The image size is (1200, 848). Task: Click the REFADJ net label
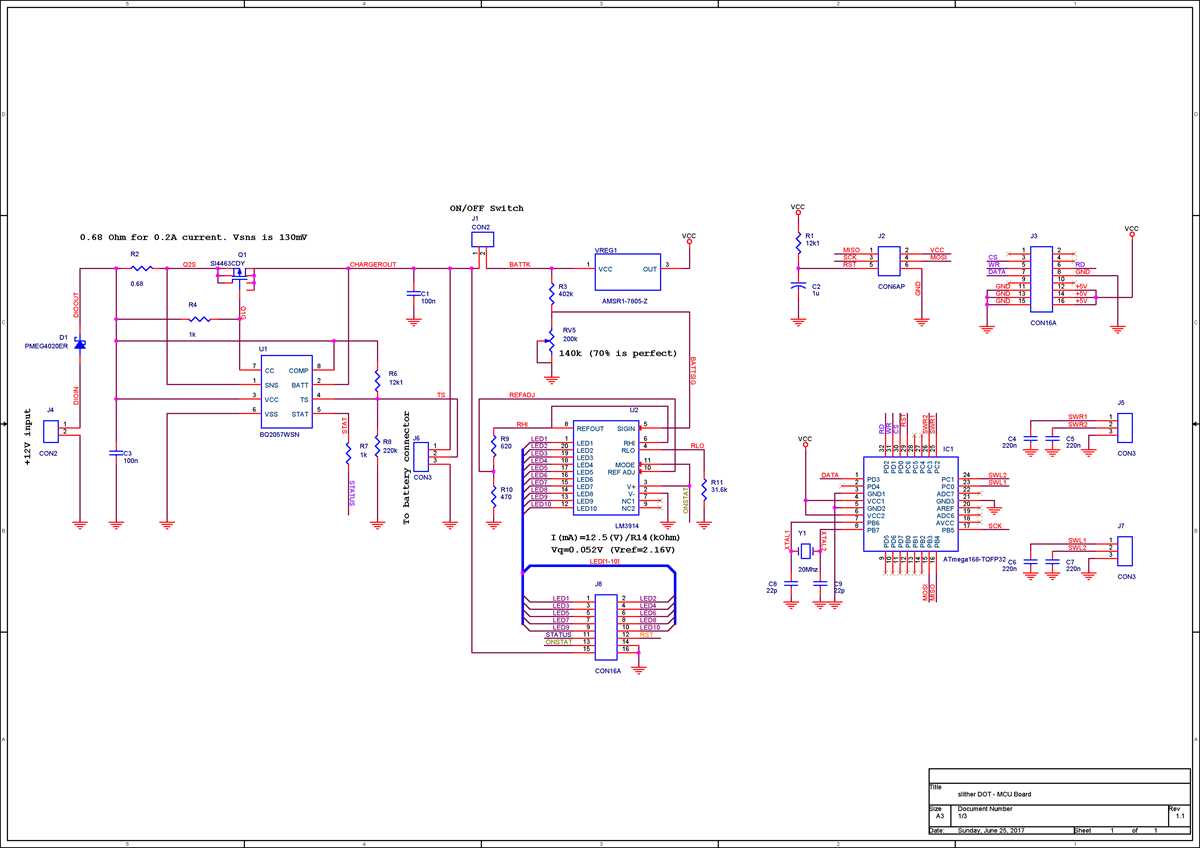[x=522, y=395]
